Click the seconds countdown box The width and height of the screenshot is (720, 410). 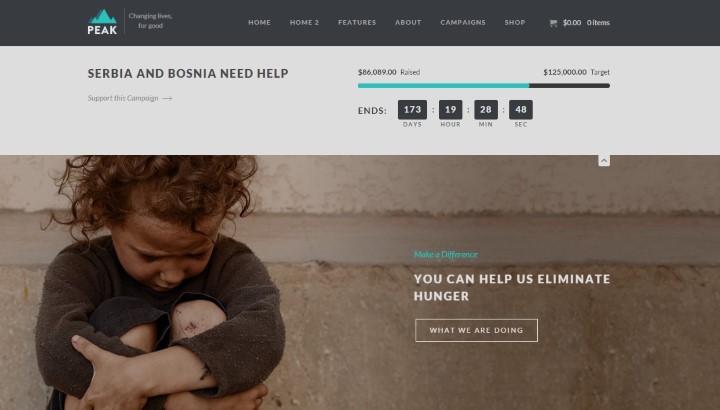[521, 109]
